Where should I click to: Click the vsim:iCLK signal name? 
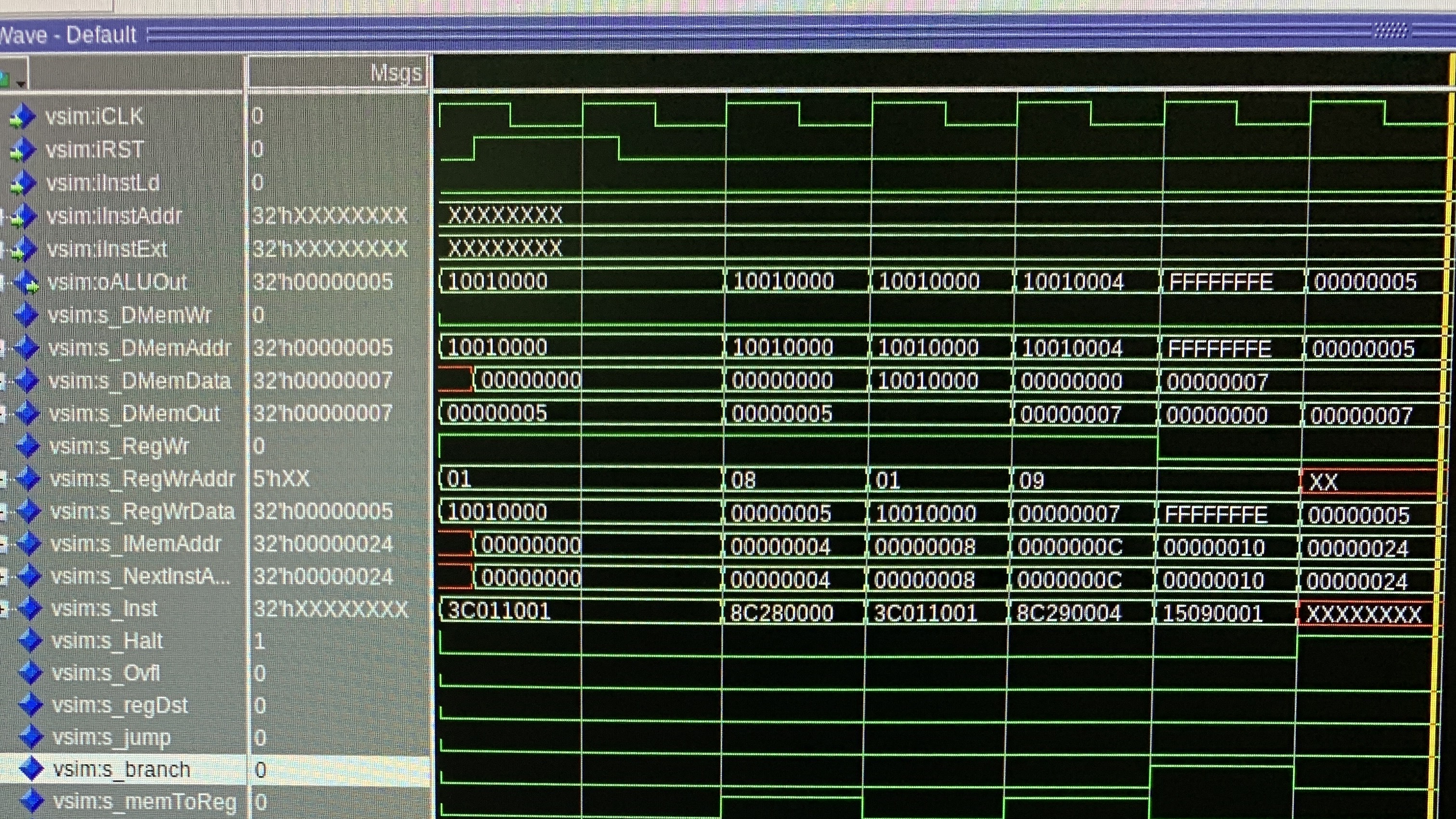tap(94, 116)
